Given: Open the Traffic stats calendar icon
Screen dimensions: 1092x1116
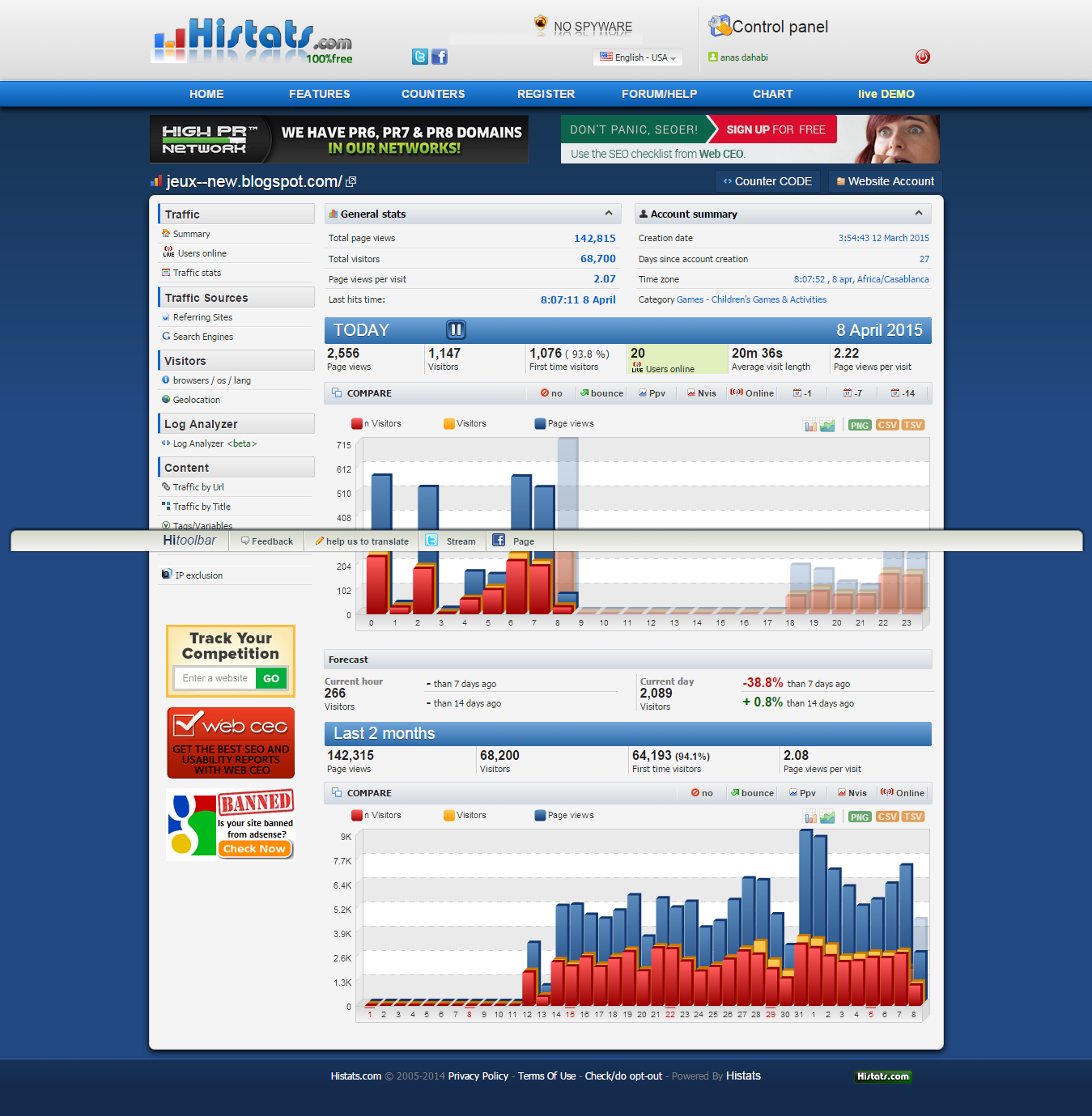Looking at the screenshot, I should point(166,273).
